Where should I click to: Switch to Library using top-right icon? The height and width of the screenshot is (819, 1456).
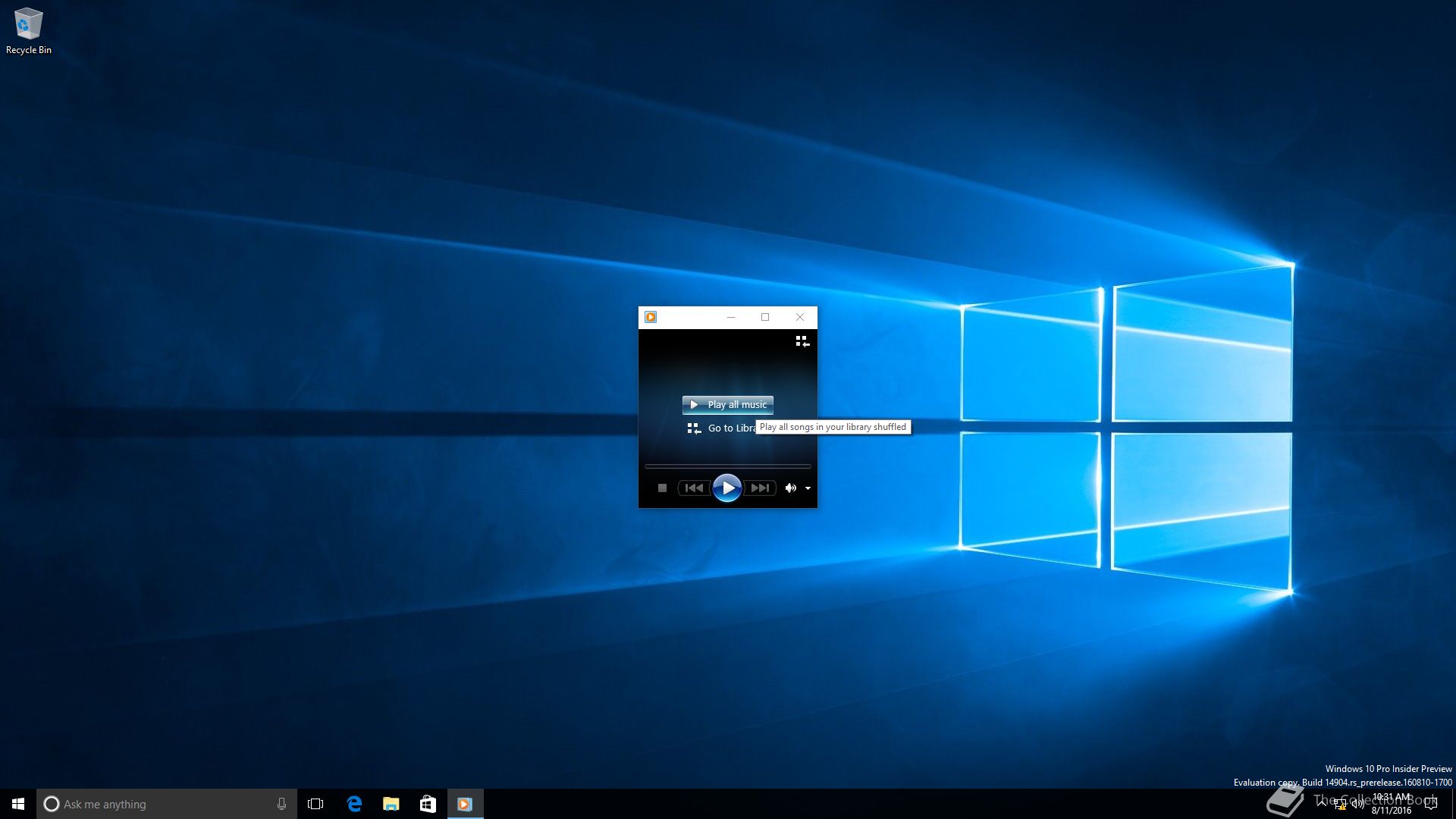click(802, 341)
